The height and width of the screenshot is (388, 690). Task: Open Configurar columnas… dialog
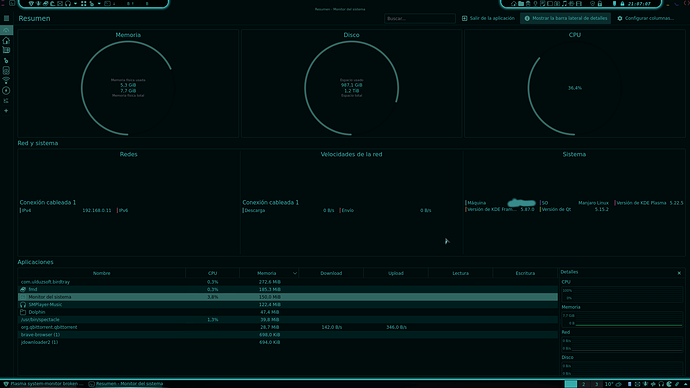pos(646,18)
